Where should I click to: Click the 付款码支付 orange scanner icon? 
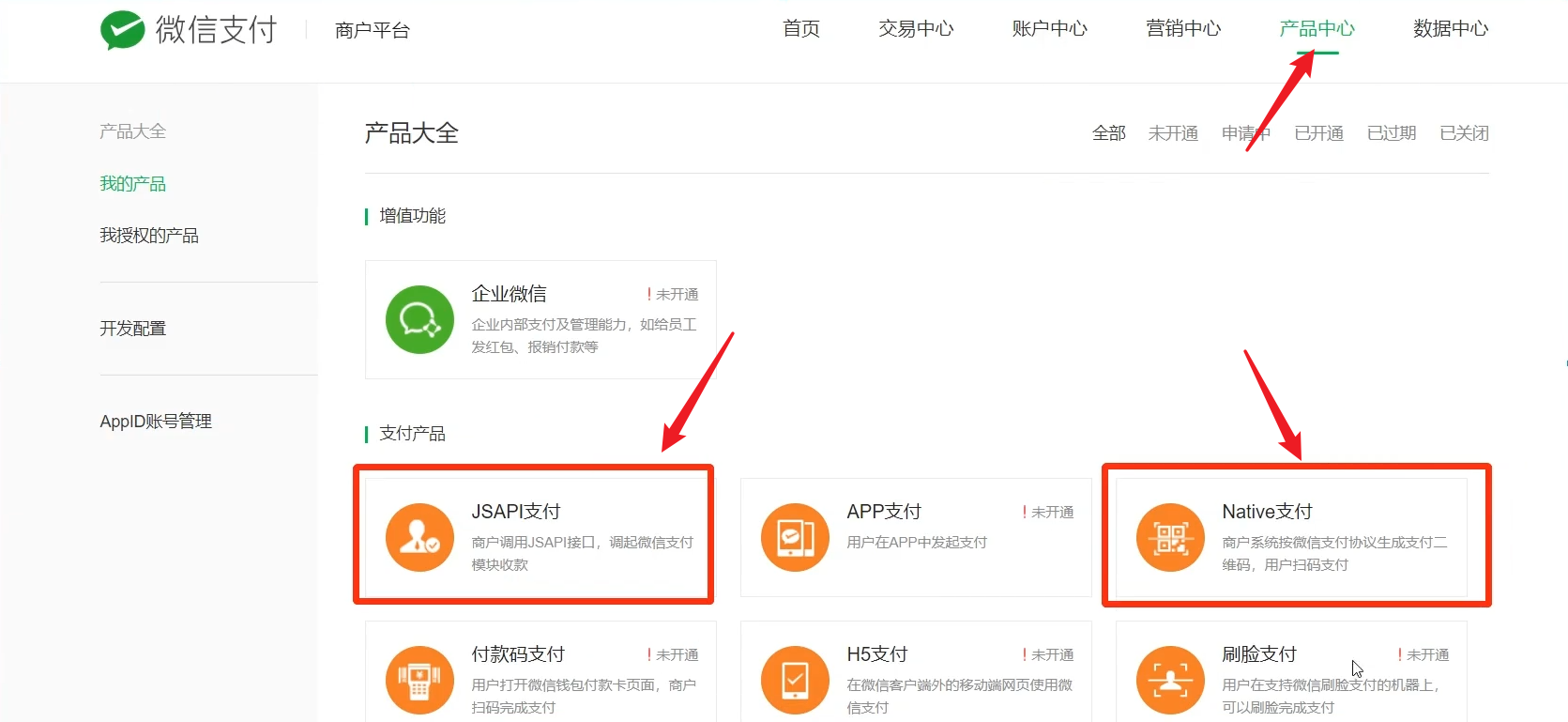coord(419,681)
